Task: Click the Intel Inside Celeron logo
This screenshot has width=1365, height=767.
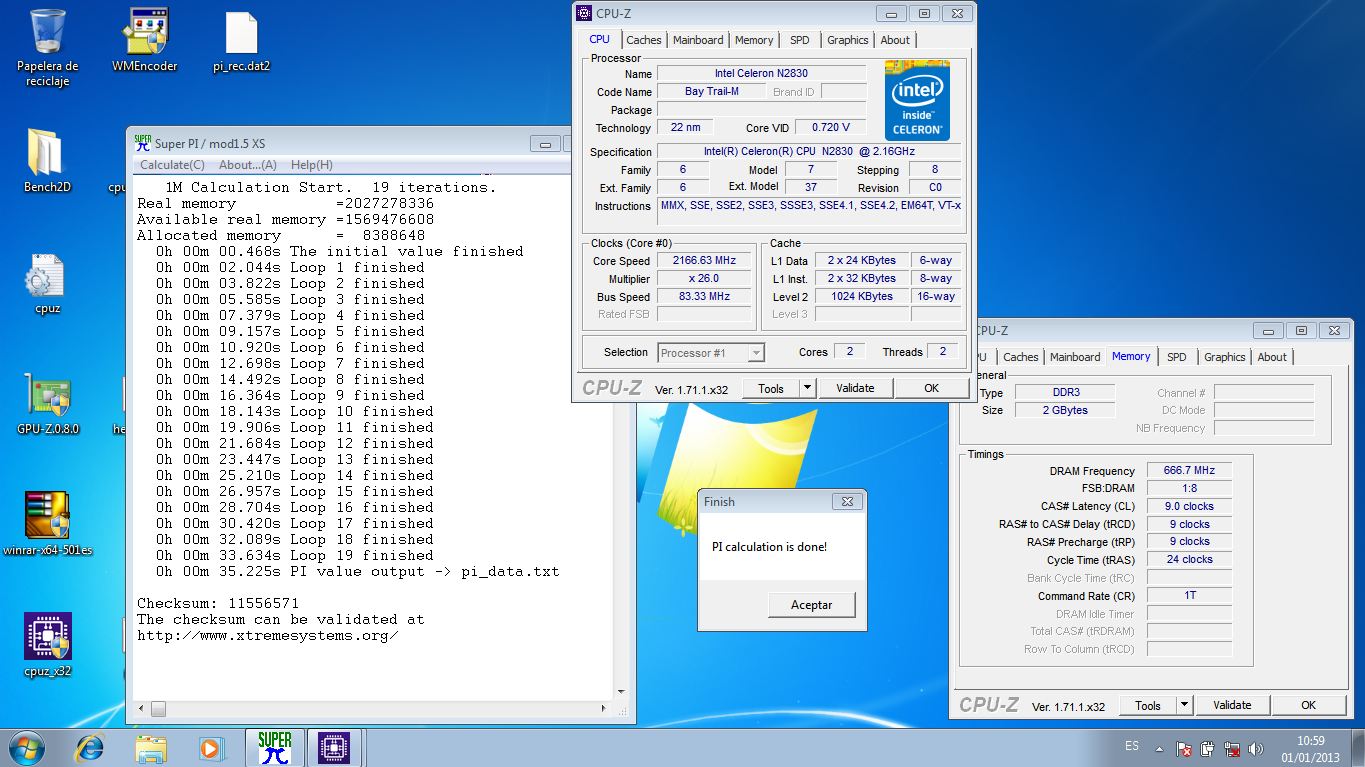Action: click(917, 100)
